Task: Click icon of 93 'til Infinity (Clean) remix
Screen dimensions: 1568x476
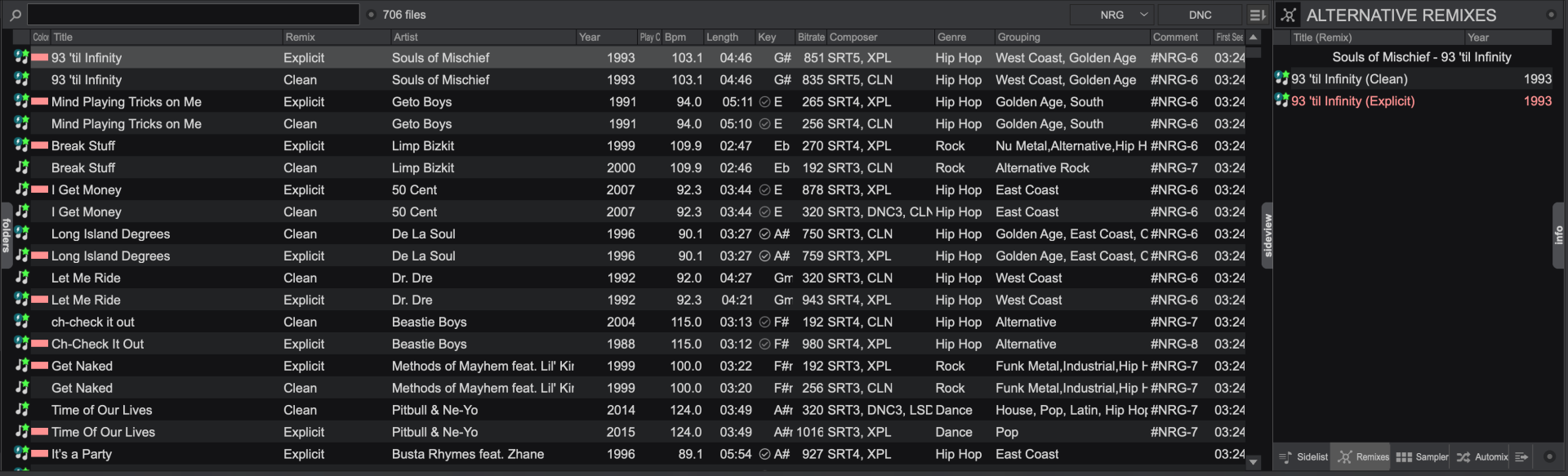Action: coord(1282,78)
